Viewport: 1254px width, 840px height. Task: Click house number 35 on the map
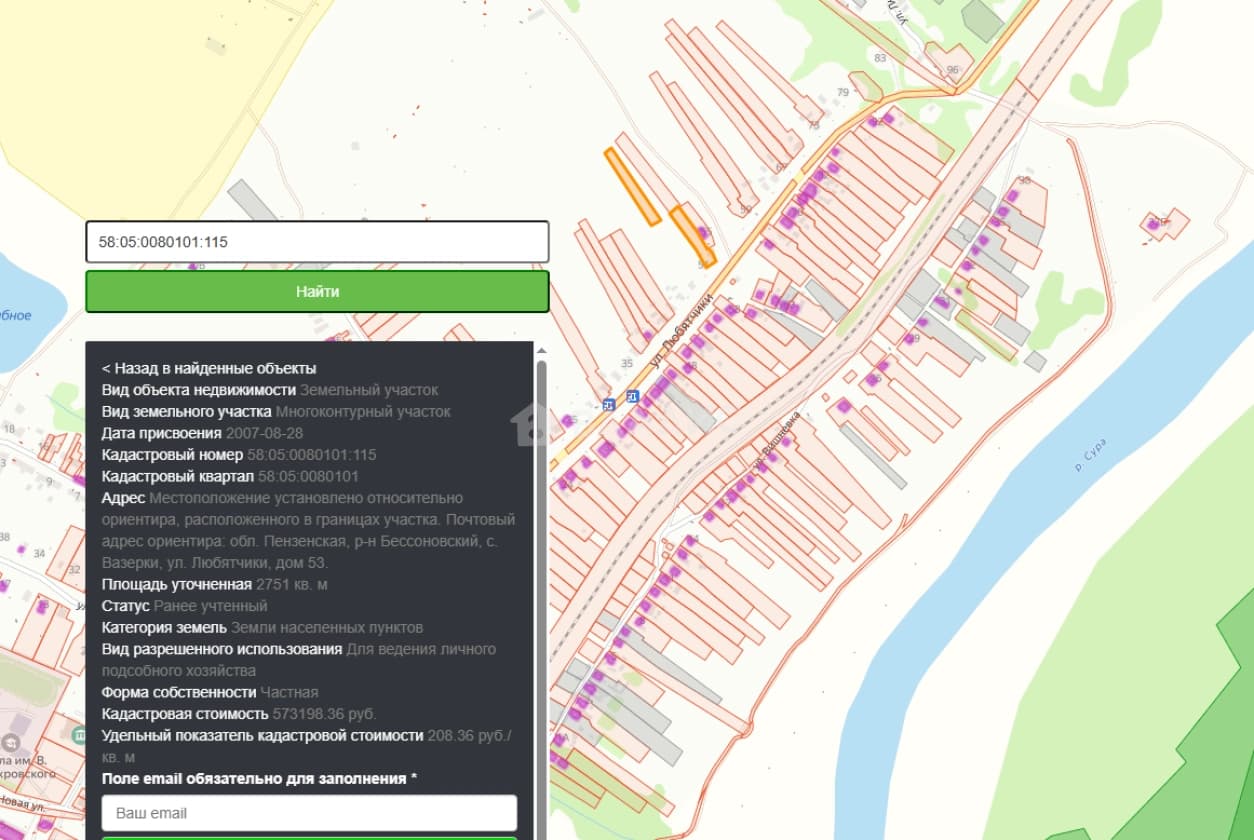tap(627, 363)
